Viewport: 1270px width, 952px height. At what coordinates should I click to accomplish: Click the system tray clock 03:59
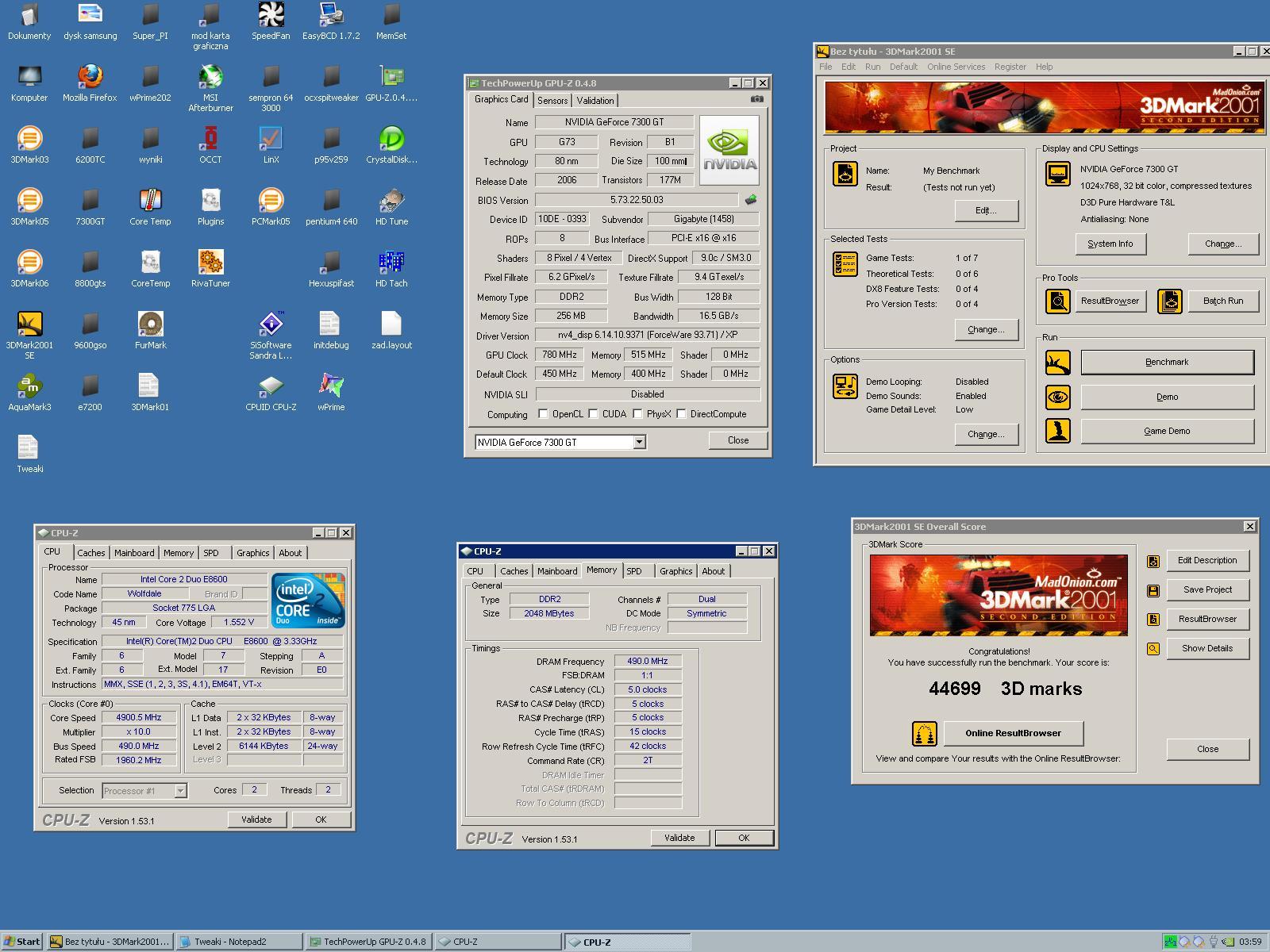tap(1250, 942)
